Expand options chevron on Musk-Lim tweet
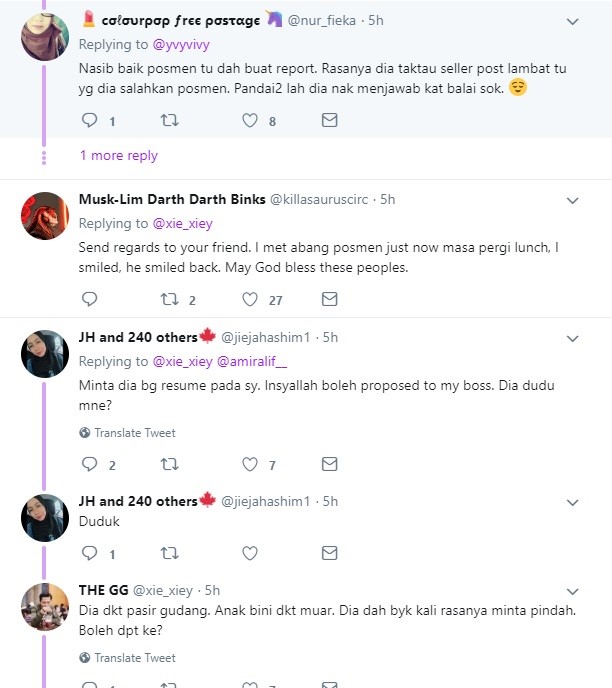The width and height of the screenshot is (612, 688). pos(572,200)
